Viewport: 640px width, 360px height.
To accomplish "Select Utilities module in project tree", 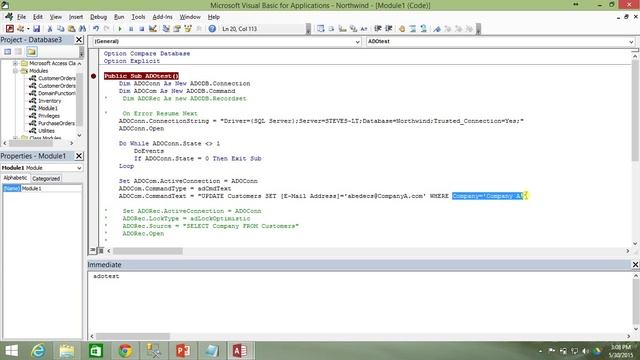I will tap(46, 131).
